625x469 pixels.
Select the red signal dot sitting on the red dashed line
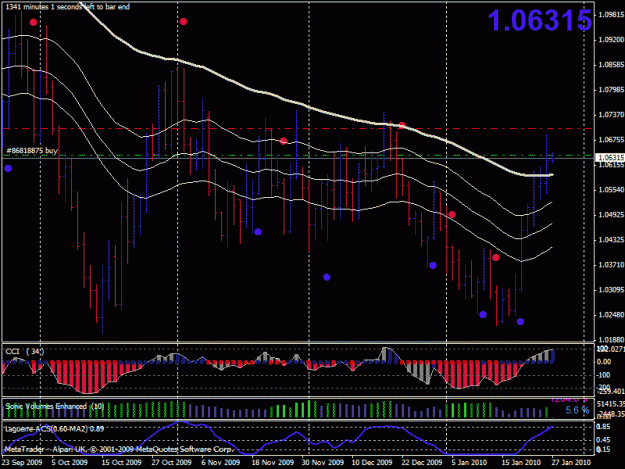tap(402, 126)
